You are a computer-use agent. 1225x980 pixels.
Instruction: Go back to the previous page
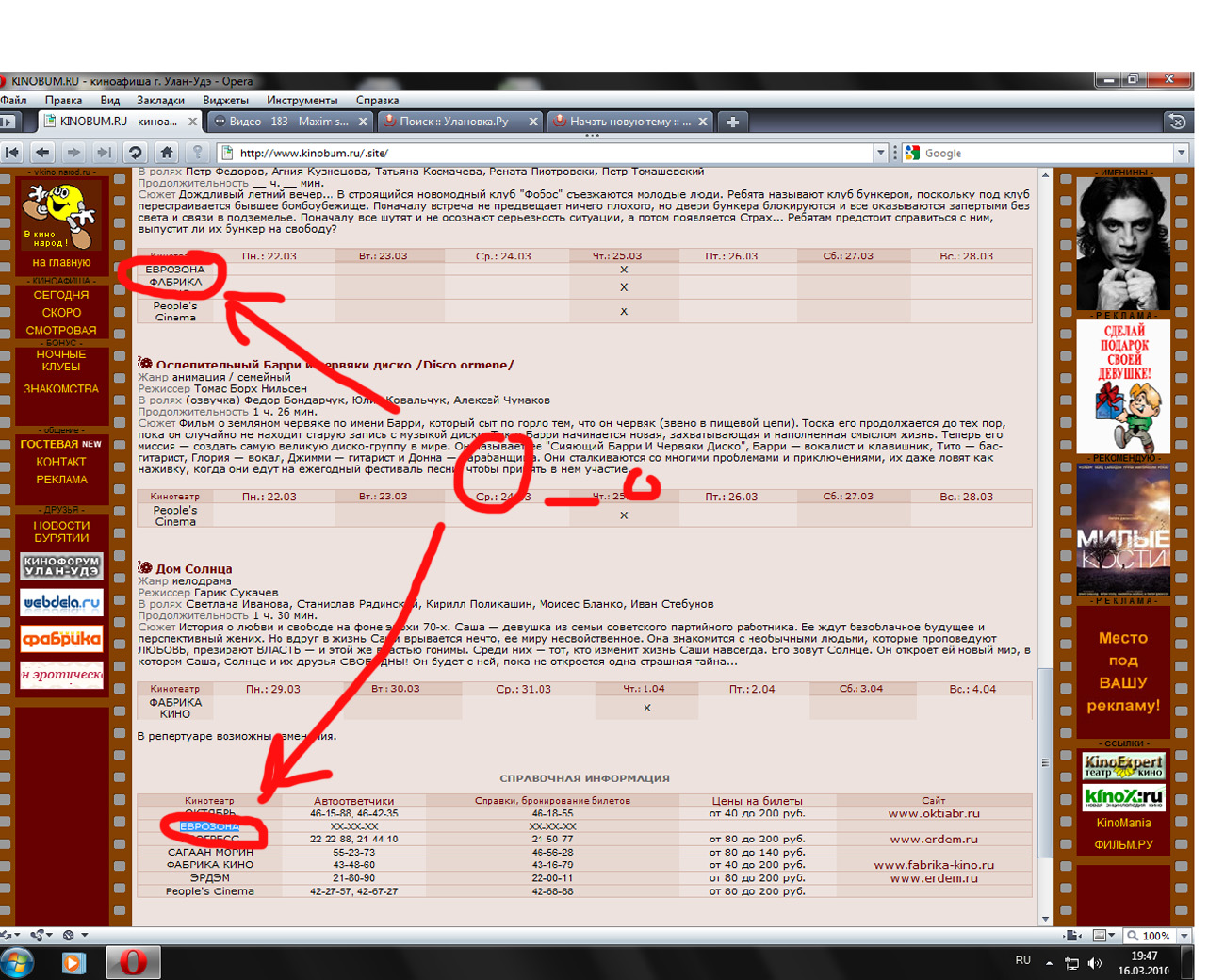[43, 153]
